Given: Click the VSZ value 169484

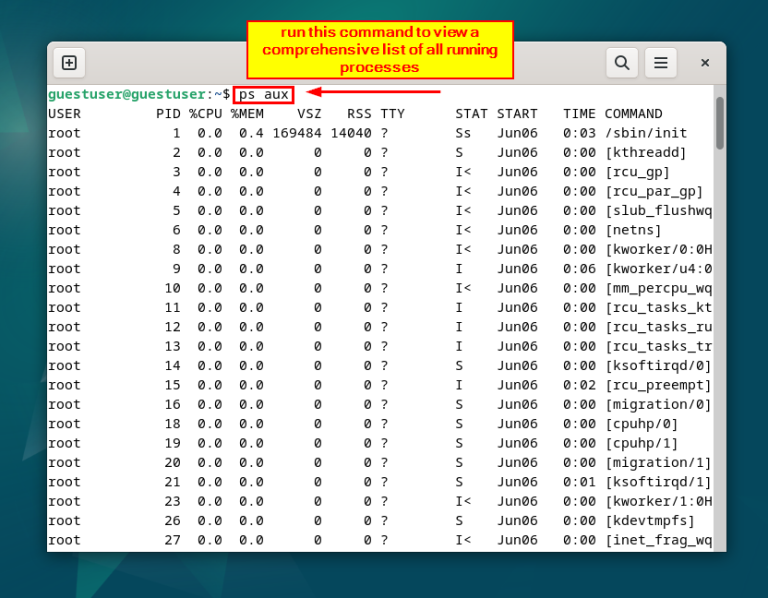Looking at the screenshot, I should pyautogui.click(x=297, y=133).
